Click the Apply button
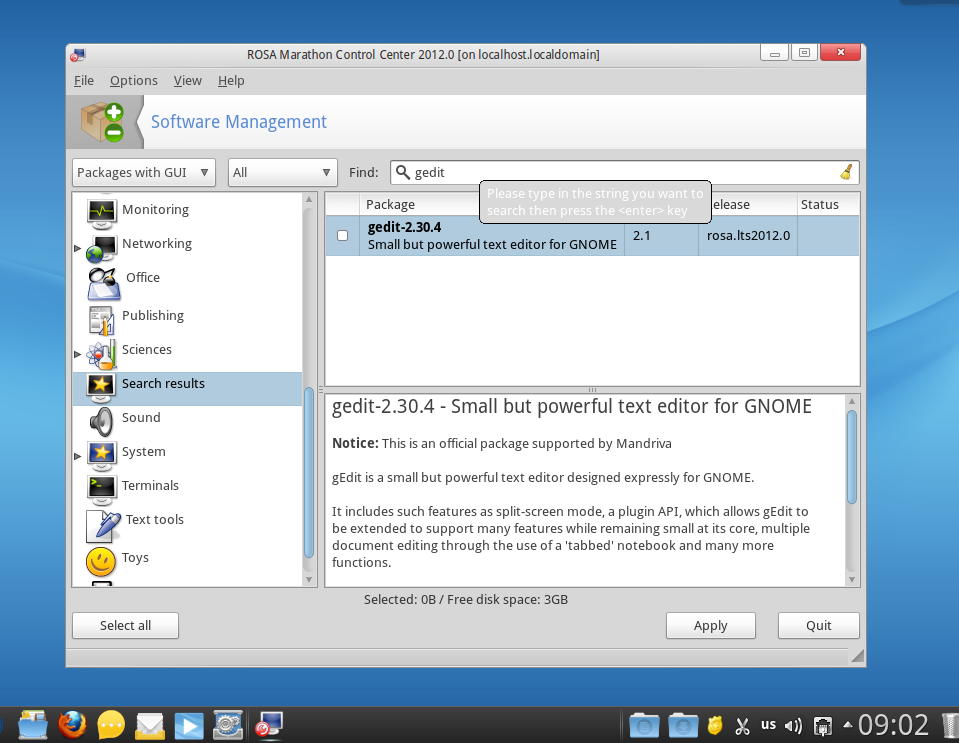Image resolution: width=959 pixels, height=743 pixels. (711, 626)
